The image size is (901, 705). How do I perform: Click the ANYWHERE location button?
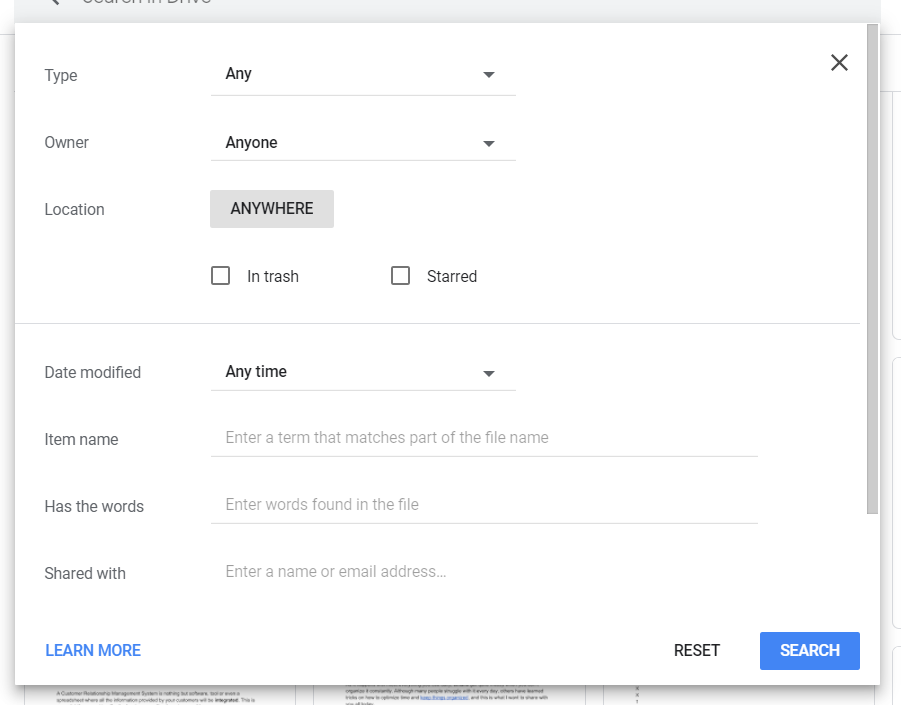click(x=272, y=209)
